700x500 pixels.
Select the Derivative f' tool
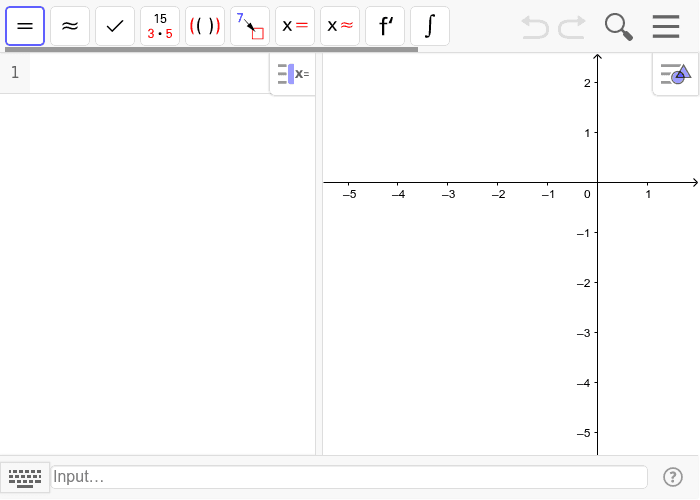pos(385,26)
